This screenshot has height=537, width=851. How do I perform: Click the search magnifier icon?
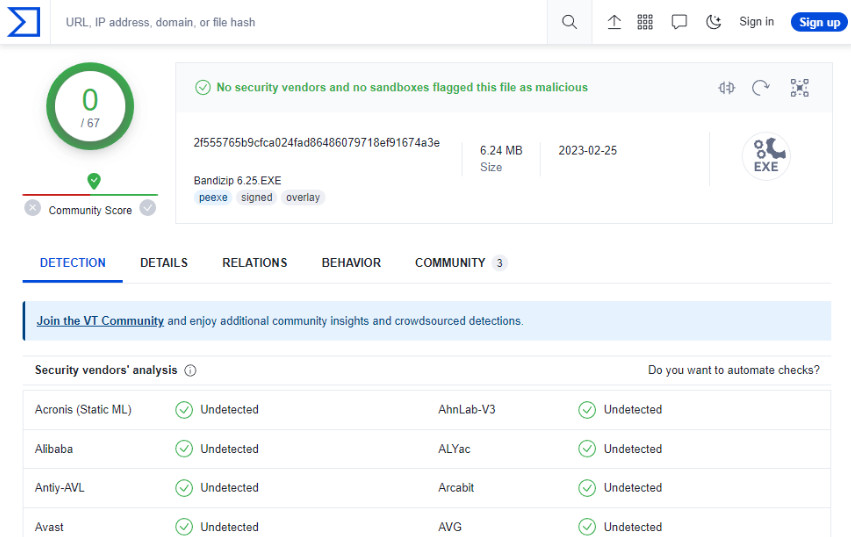pyautogui.click(x=569, y=22)
